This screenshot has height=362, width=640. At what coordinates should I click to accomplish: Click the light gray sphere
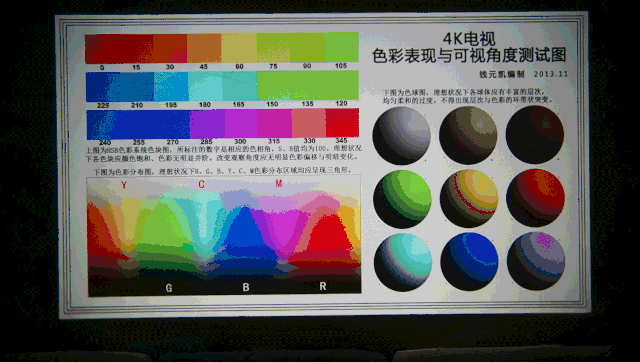(402, 135)
